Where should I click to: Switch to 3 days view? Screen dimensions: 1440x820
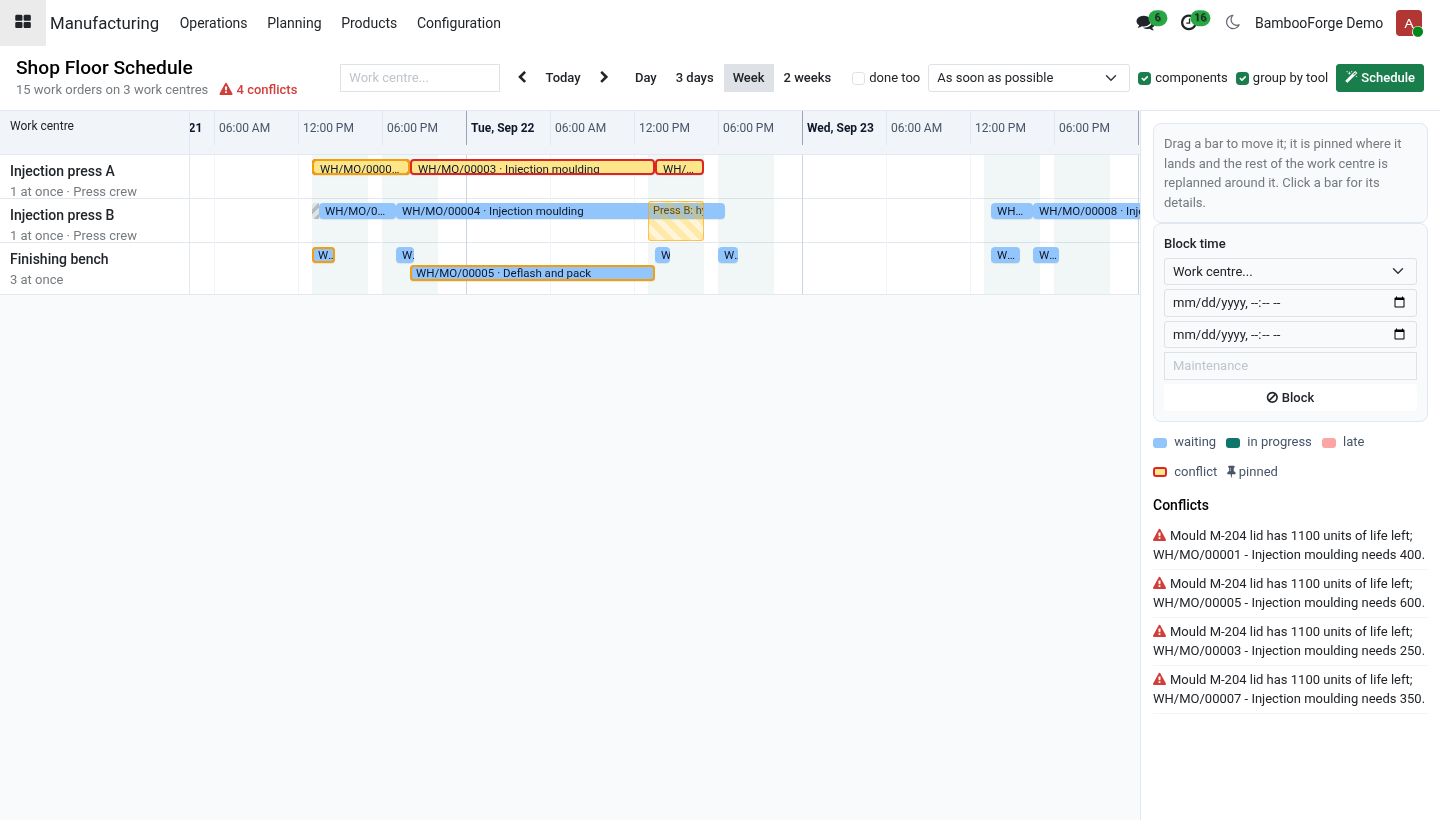[694, 78]
